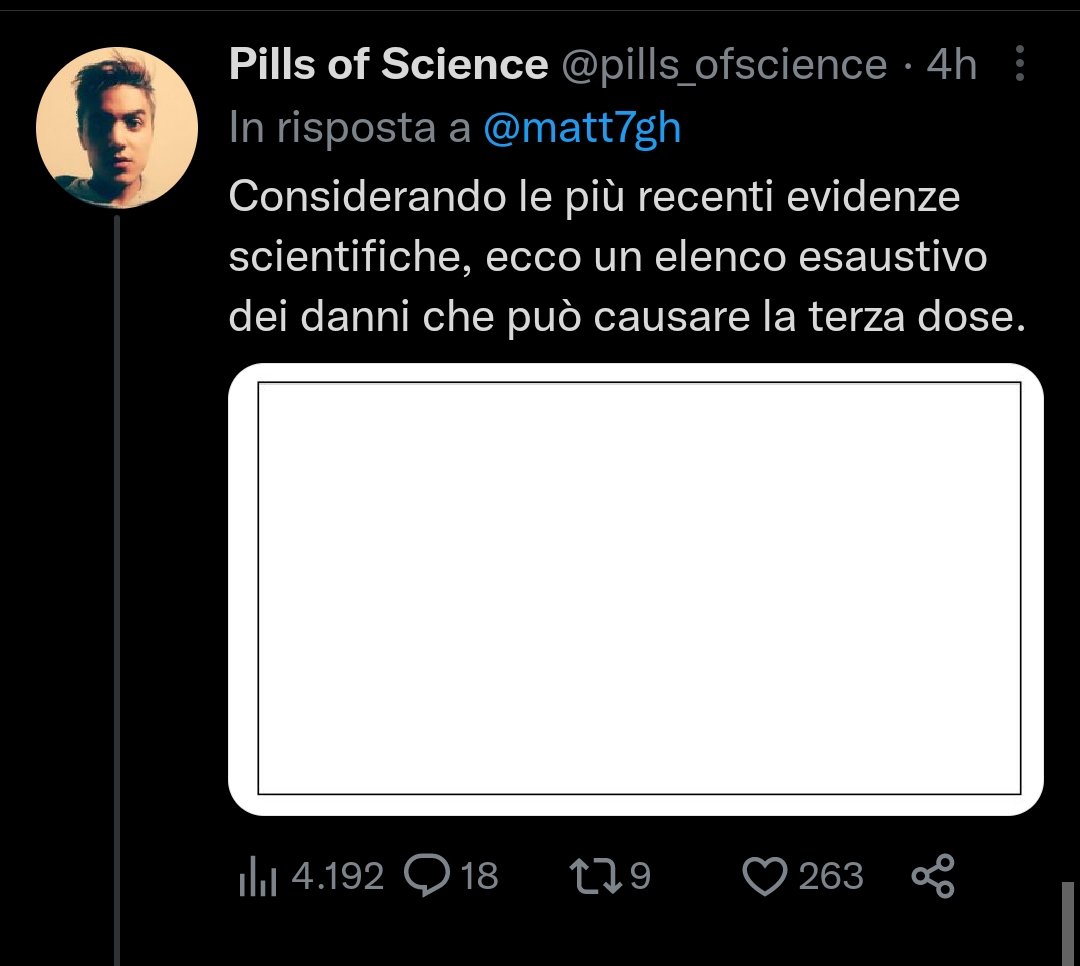Click the 263 likes count
The width and height of the screenshot is (1080, 966).
[x=830, y=877]
